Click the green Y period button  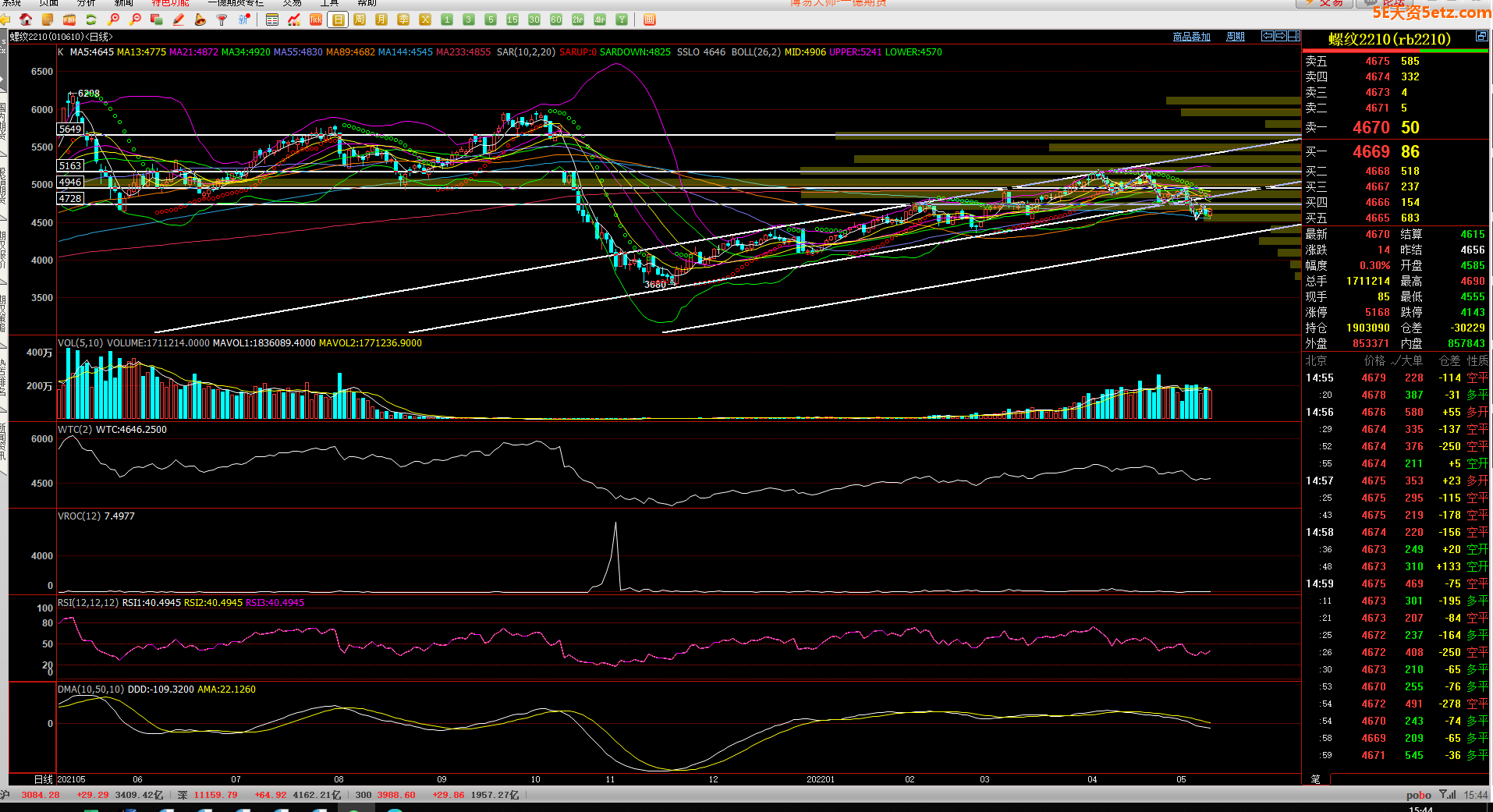click(622, 20)
